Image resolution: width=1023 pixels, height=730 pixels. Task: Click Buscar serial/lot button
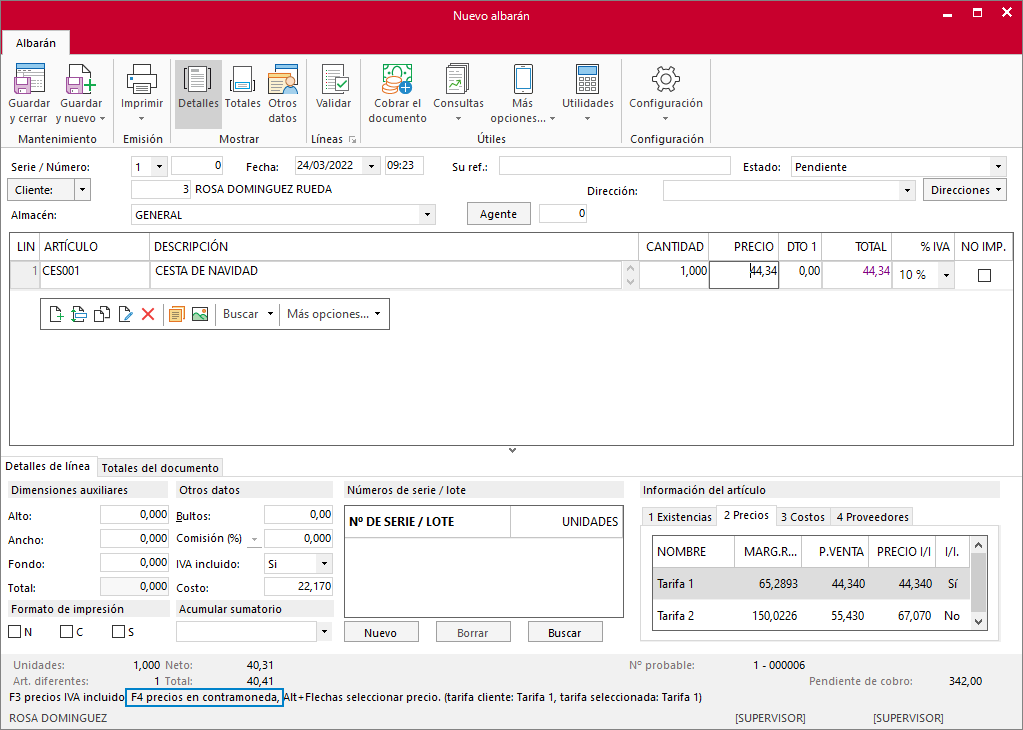(565, 633)
